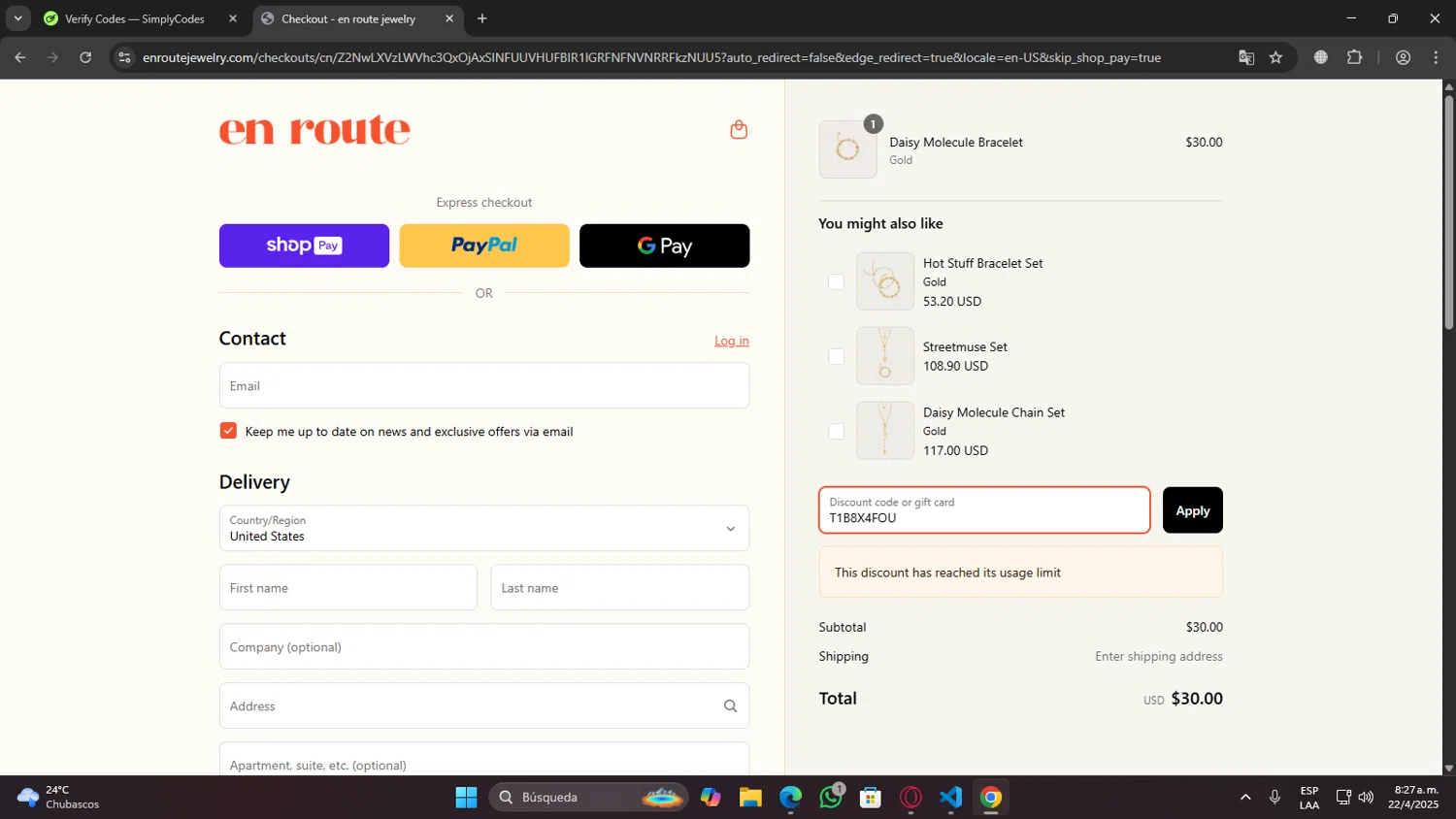Close the Checkout en route jewelry tab
Screen dimensions: 1456x819
click(x=449, y=18)
